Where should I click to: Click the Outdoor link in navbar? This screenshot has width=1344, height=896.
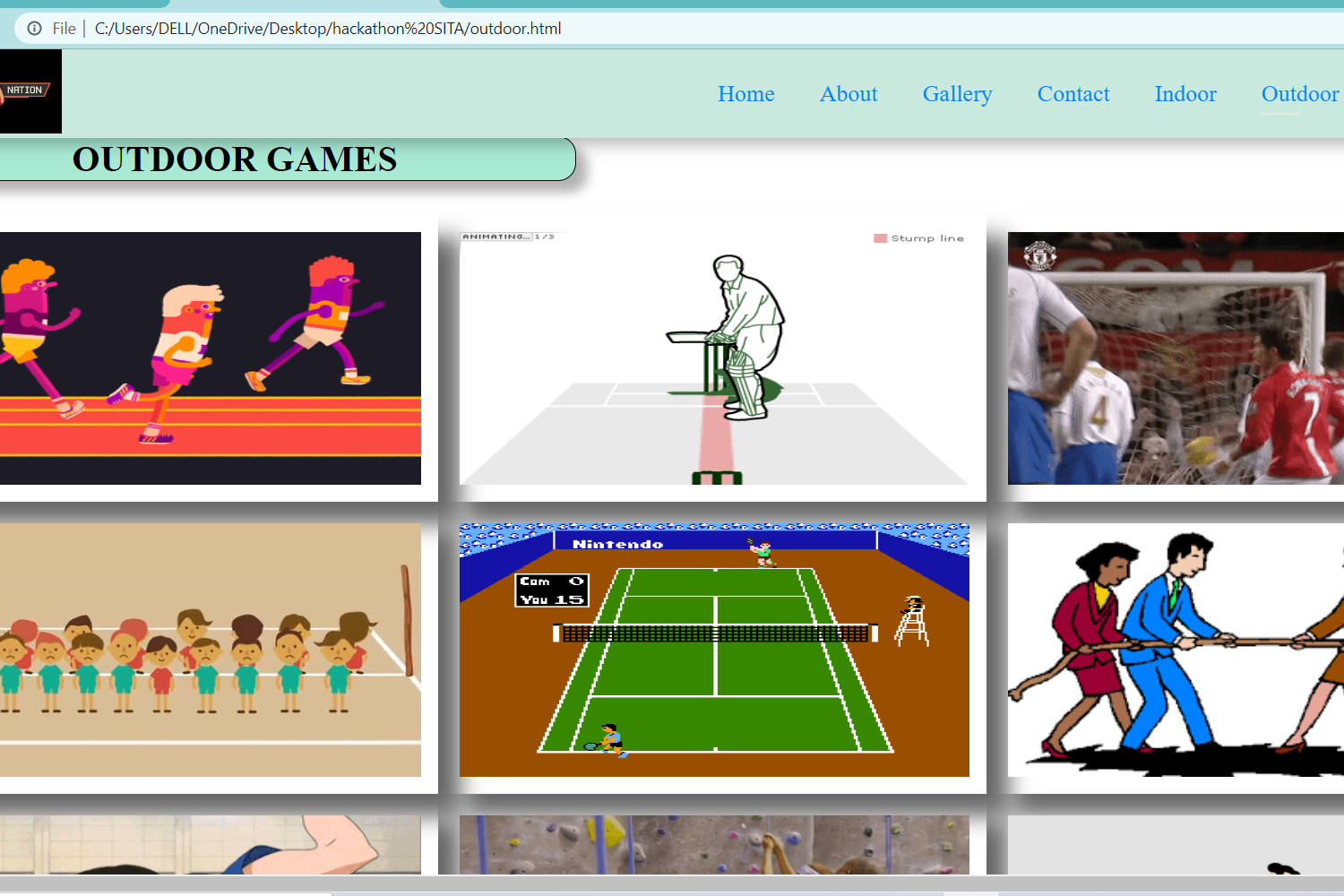point(1300,94)
